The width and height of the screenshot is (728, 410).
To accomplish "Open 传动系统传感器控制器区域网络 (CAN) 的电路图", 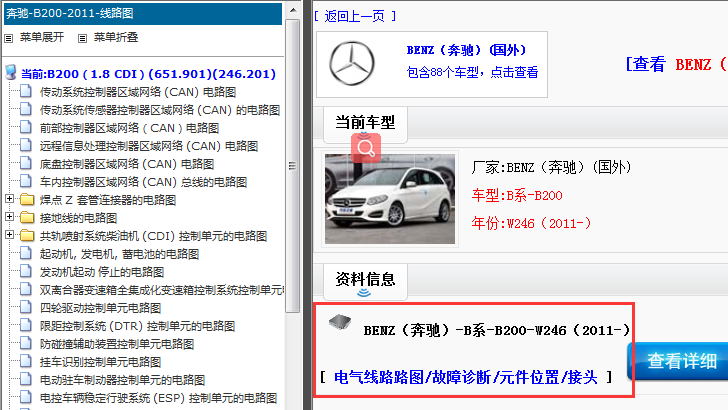I will click(x=160, y=110).
